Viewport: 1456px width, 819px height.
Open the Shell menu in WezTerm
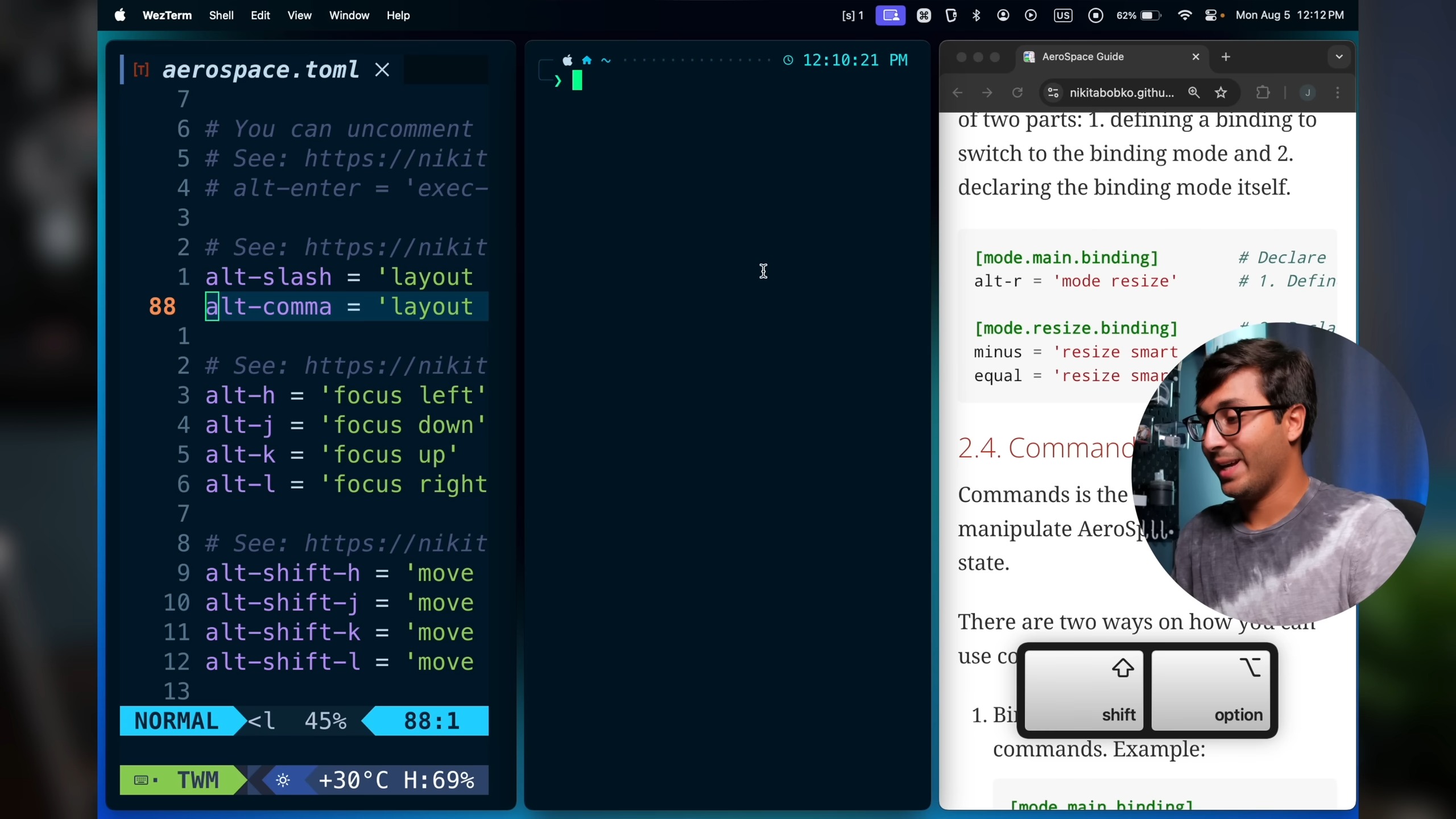tap(221, 15)
